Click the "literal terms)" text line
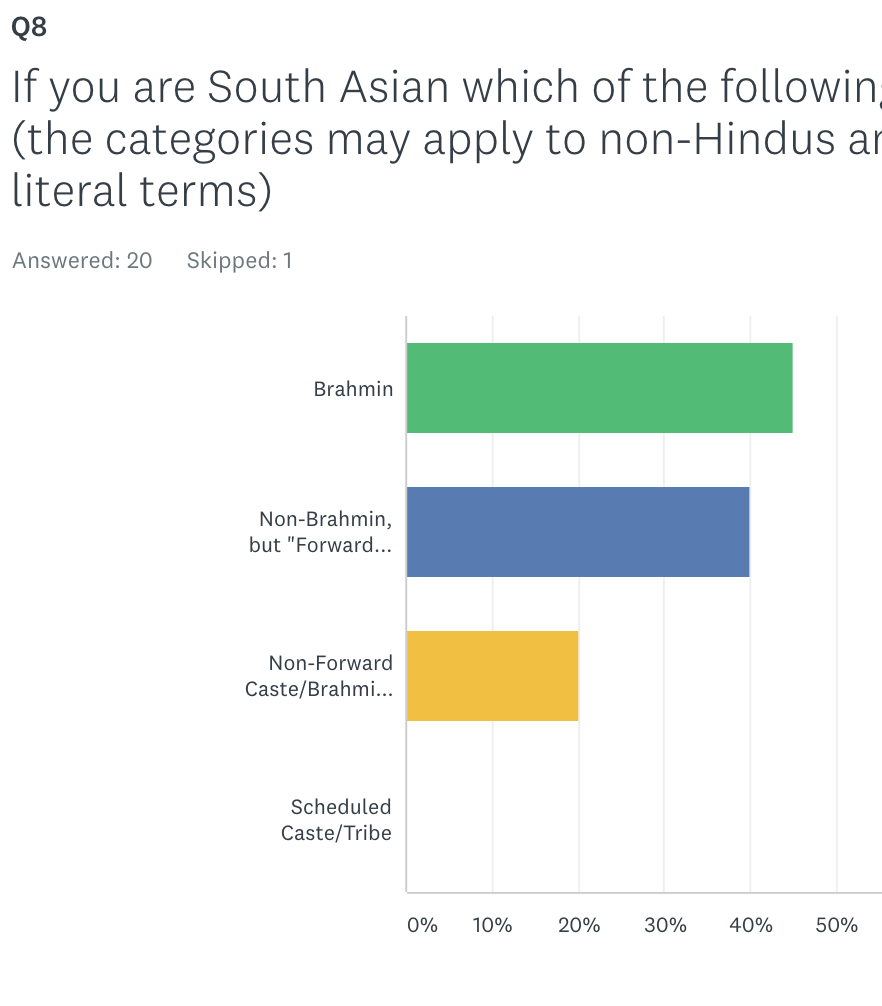 tap(142, 191)
